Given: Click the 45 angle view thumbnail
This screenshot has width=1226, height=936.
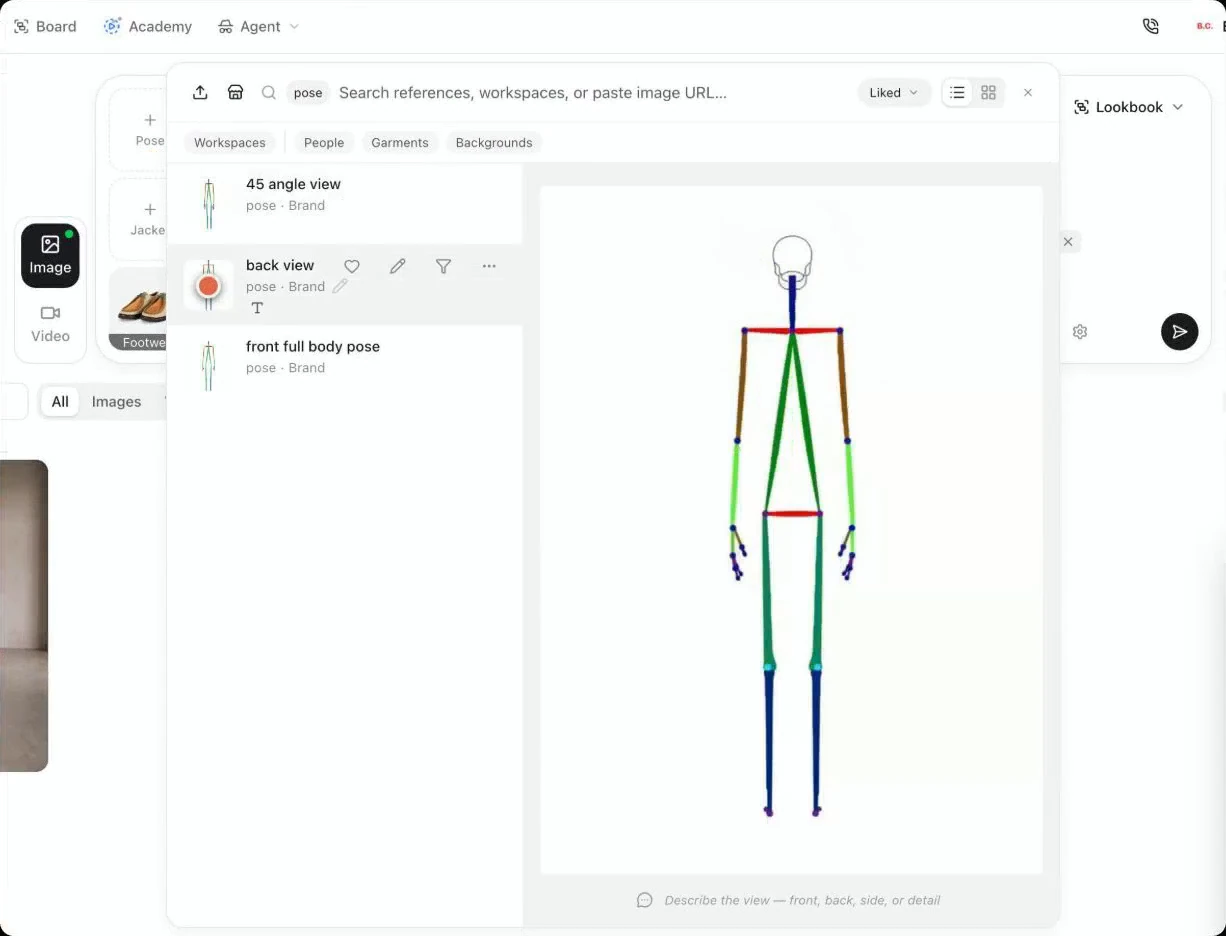Looking at the screenshot, I should tap(209, 204).
